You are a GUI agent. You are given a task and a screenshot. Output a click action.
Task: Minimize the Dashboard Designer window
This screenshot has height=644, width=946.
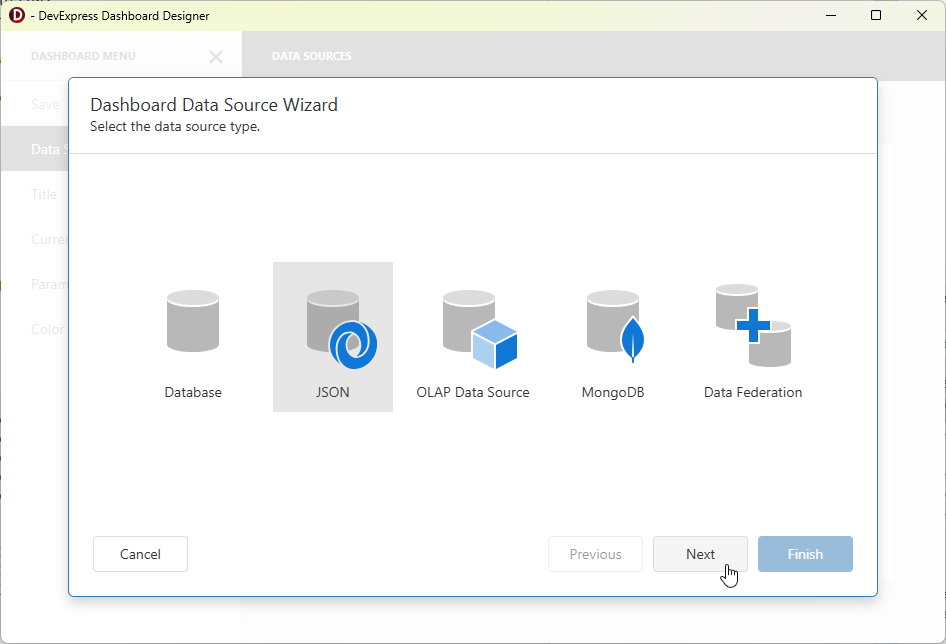pyautogui.click(x=831, y=15)
